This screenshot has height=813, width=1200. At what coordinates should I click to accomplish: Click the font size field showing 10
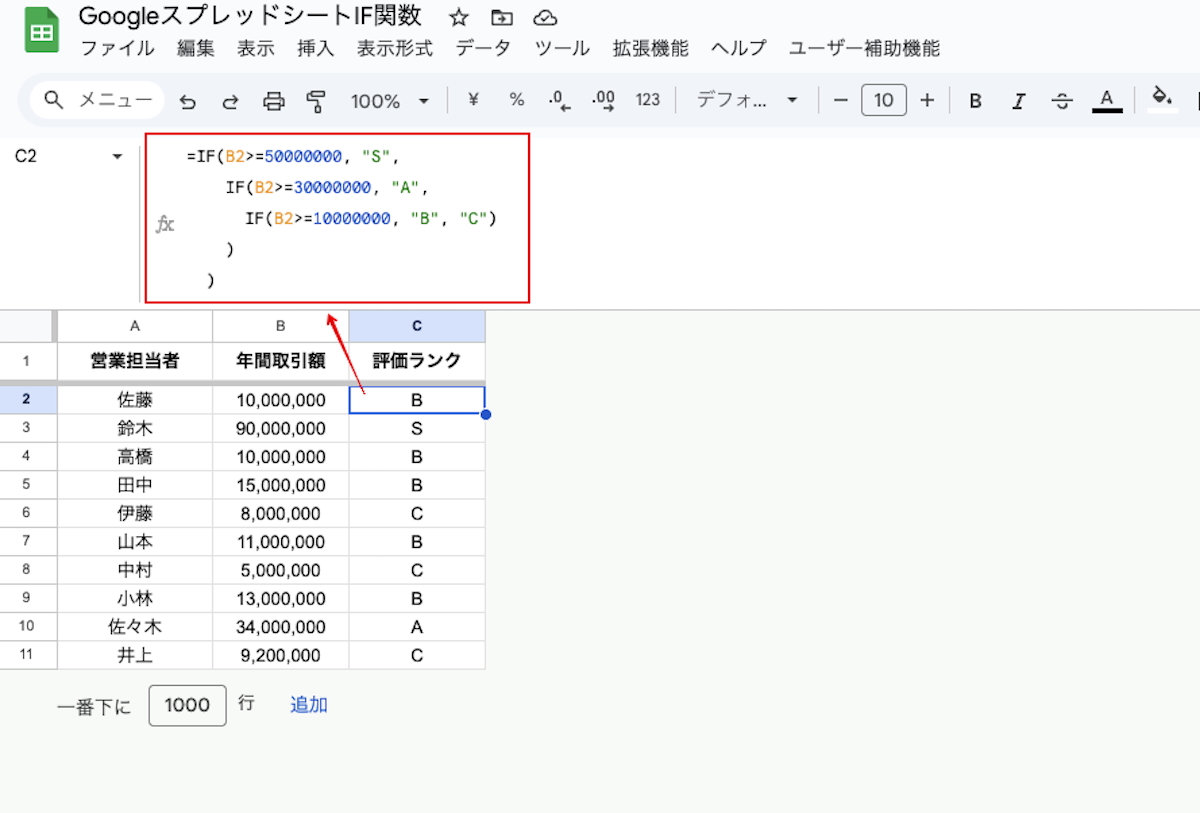pos(884,100)
